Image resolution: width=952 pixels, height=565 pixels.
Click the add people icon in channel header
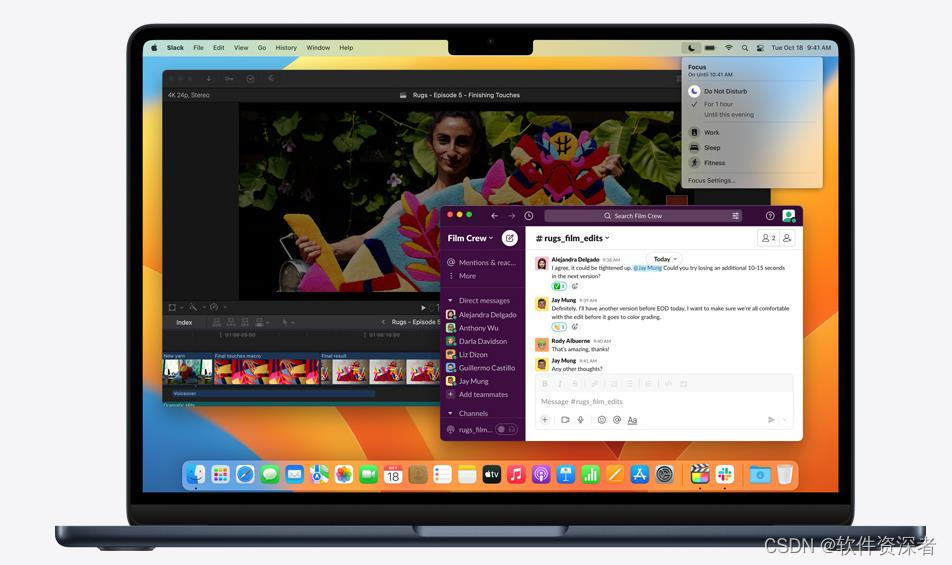coord(787,238)
